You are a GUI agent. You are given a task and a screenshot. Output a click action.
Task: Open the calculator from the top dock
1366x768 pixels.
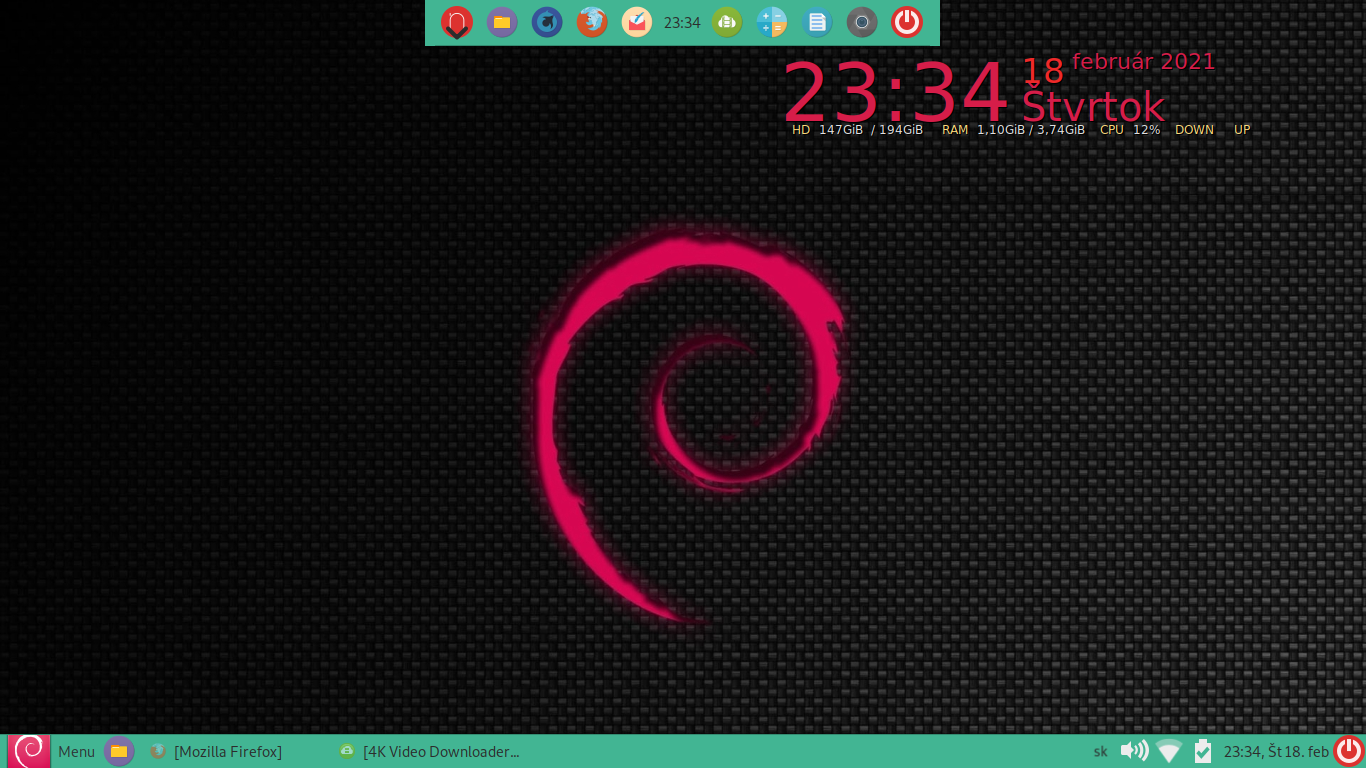point(772,22)
